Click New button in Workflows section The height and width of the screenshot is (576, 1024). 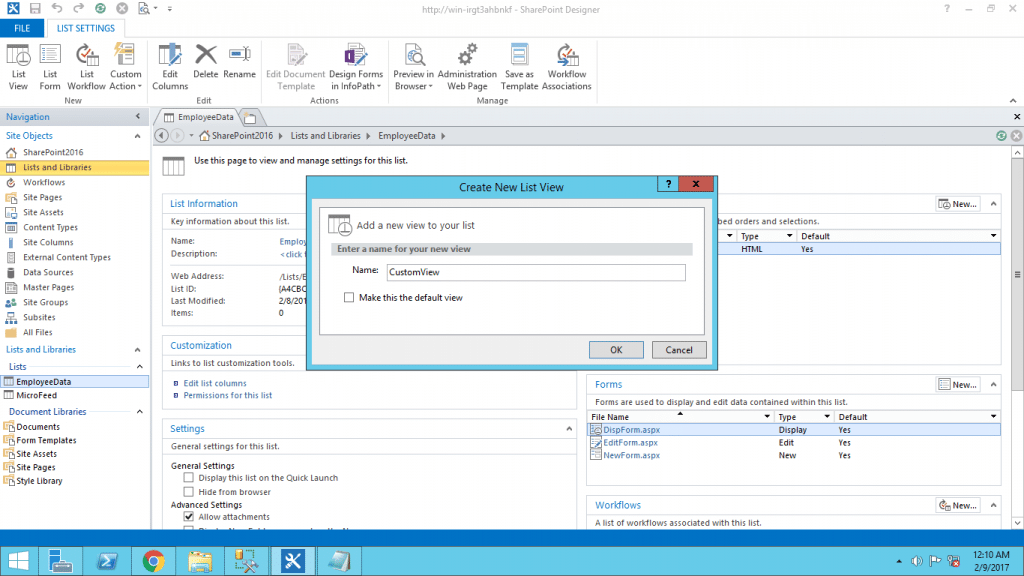(x=958, y=505)
